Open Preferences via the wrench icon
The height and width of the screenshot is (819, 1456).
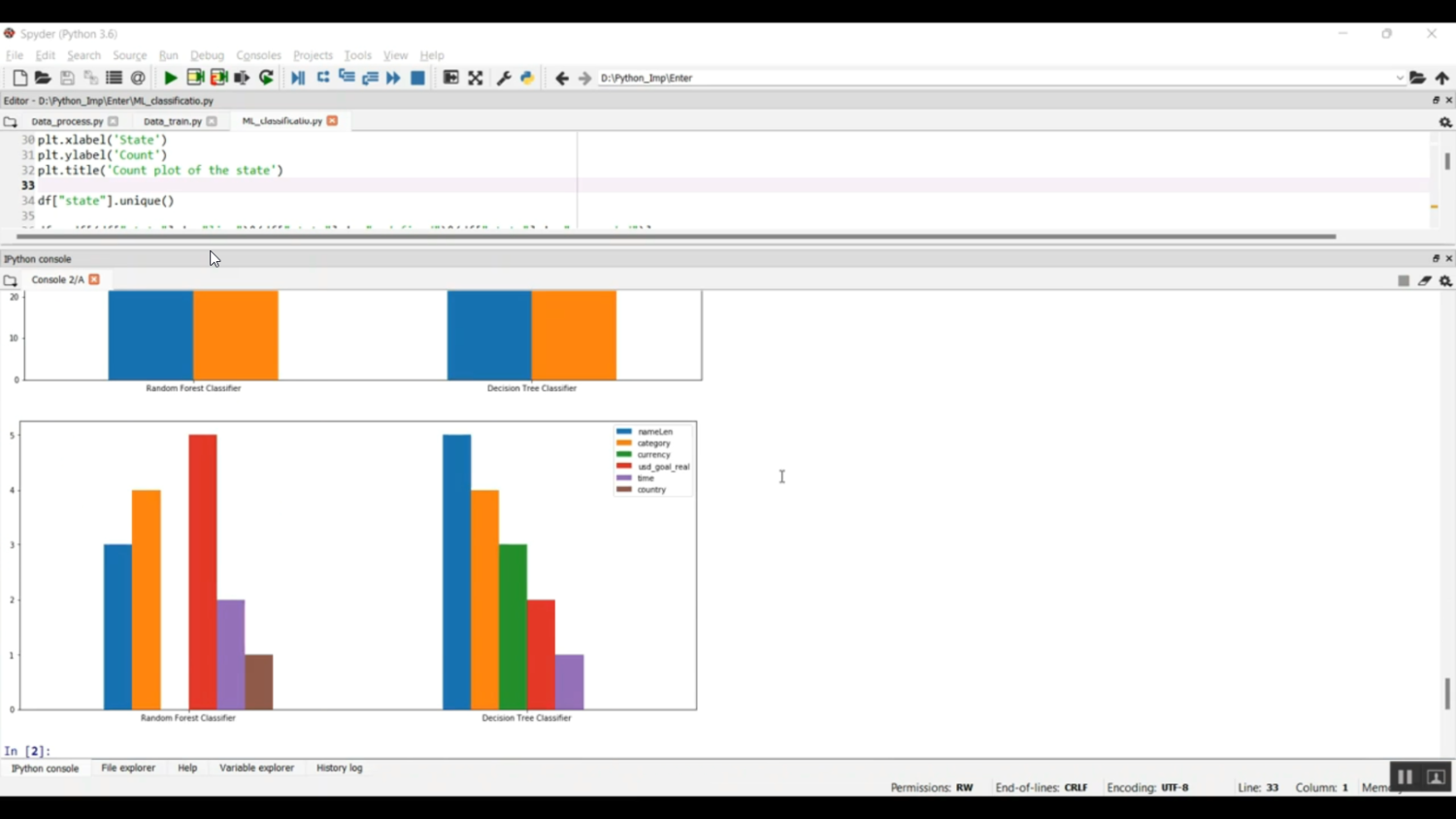pos(504,78)
